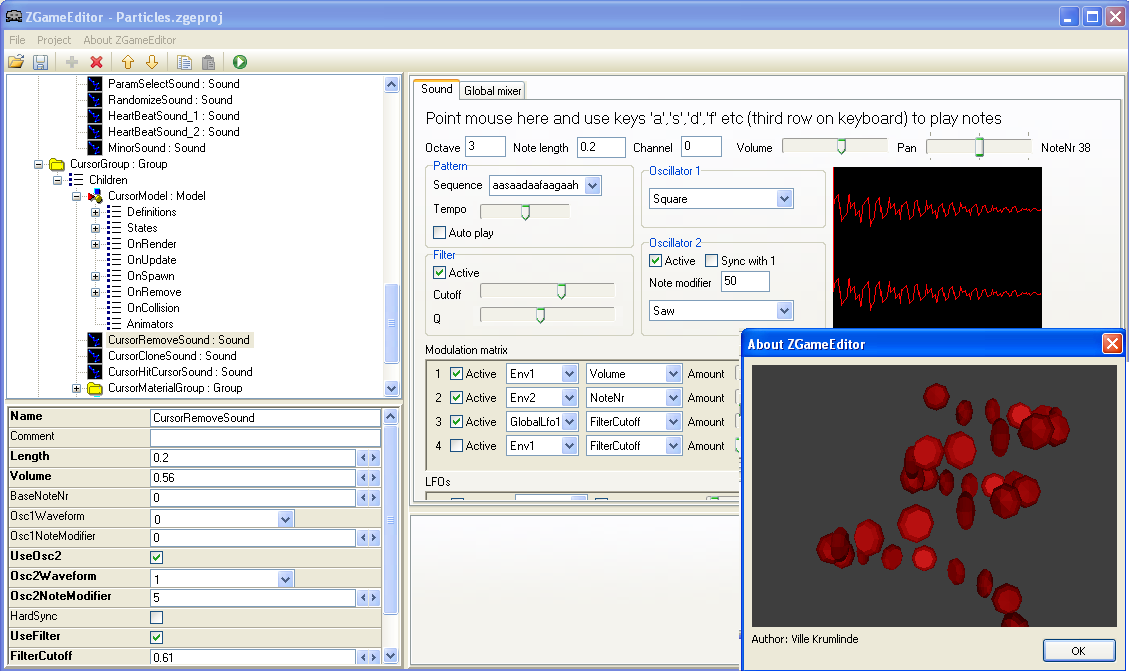
Task: Click the Octave input field
Action: pos(485,147)
